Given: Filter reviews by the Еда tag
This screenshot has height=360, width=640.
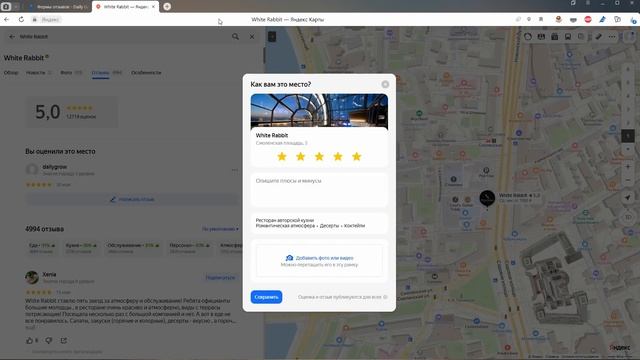Looking at the screenshot, I should tap(41, 248).
